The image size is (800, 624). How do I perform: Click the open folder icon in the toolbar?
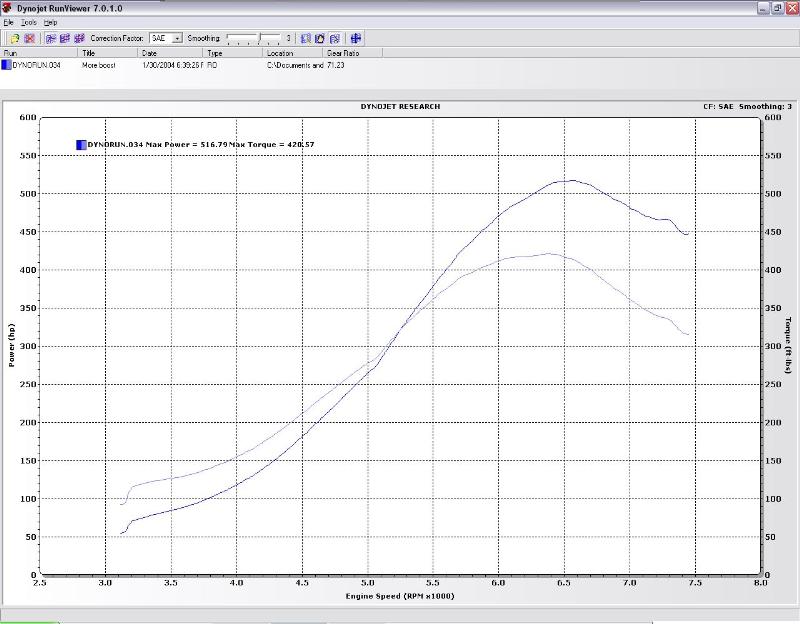15,38
